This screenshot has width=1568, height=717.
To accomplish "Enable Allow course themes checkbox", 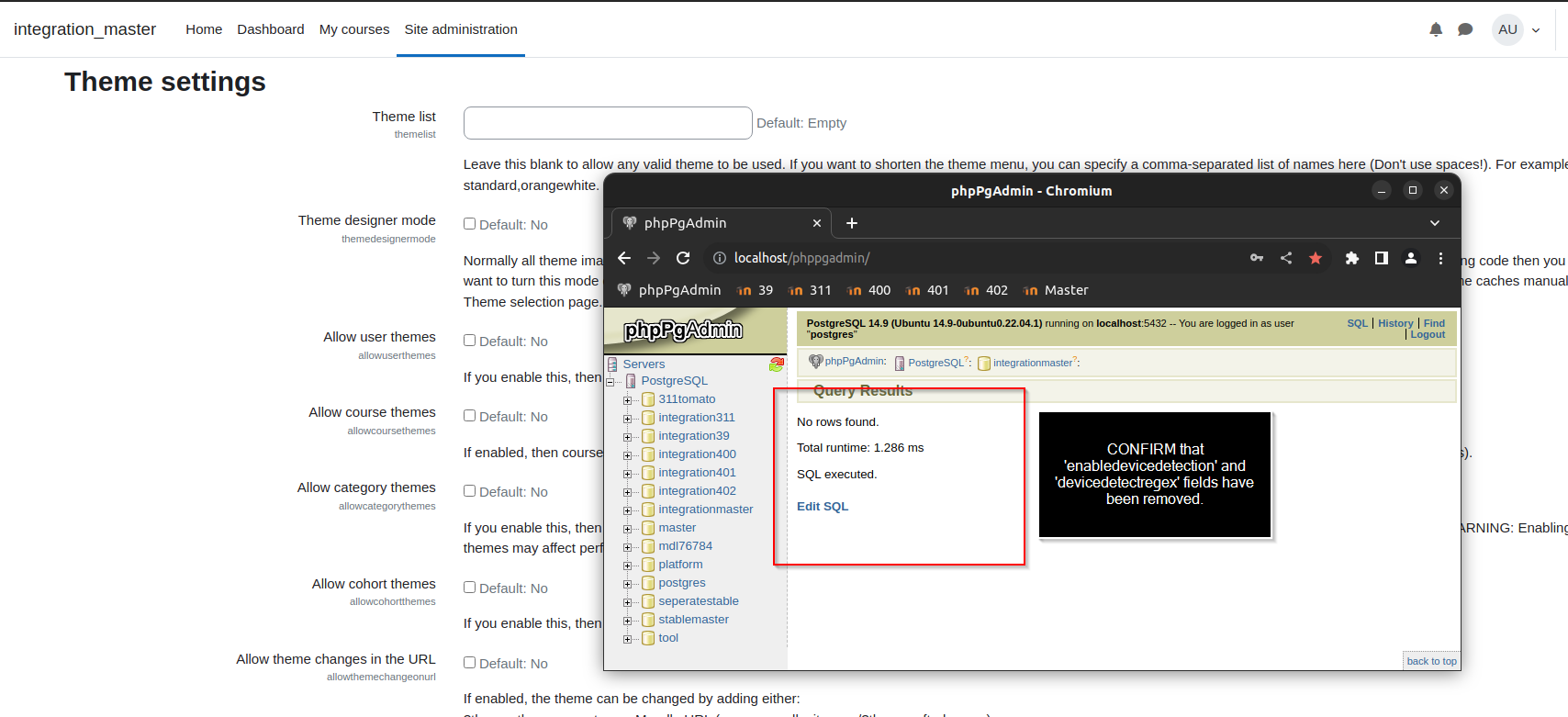I will coord(469,416).
